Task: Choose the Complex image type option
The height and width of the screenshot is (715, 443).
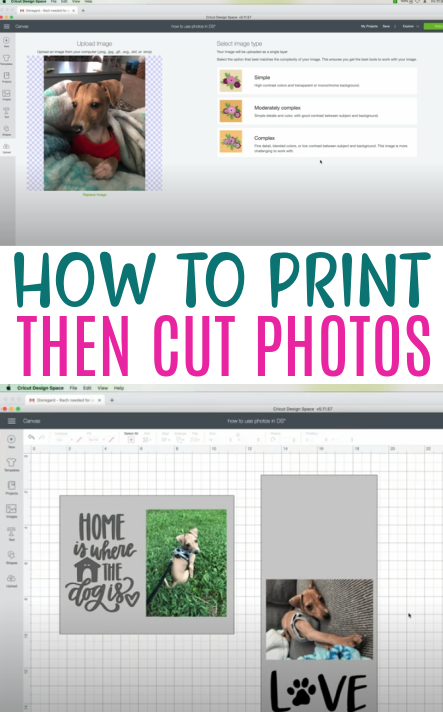Action: tap(317, 142)
